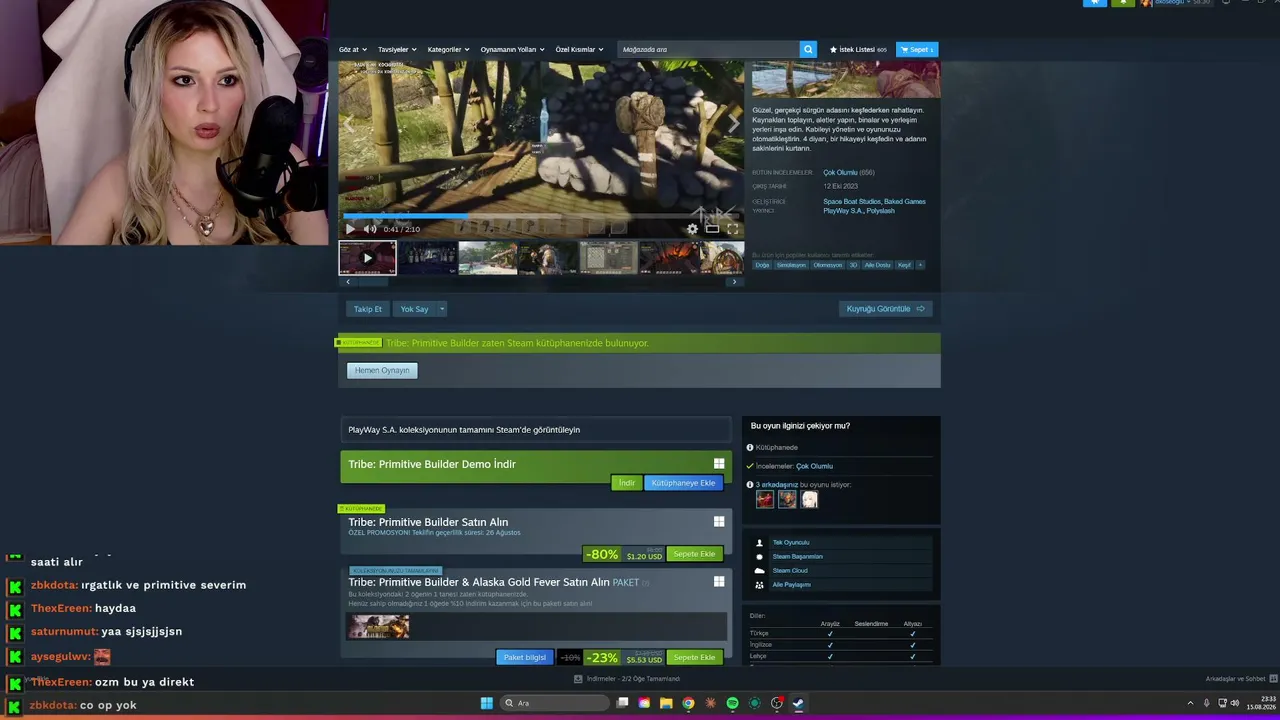Select the Doğa tag
Screen dimensions: 1280x720
point(762,265)
